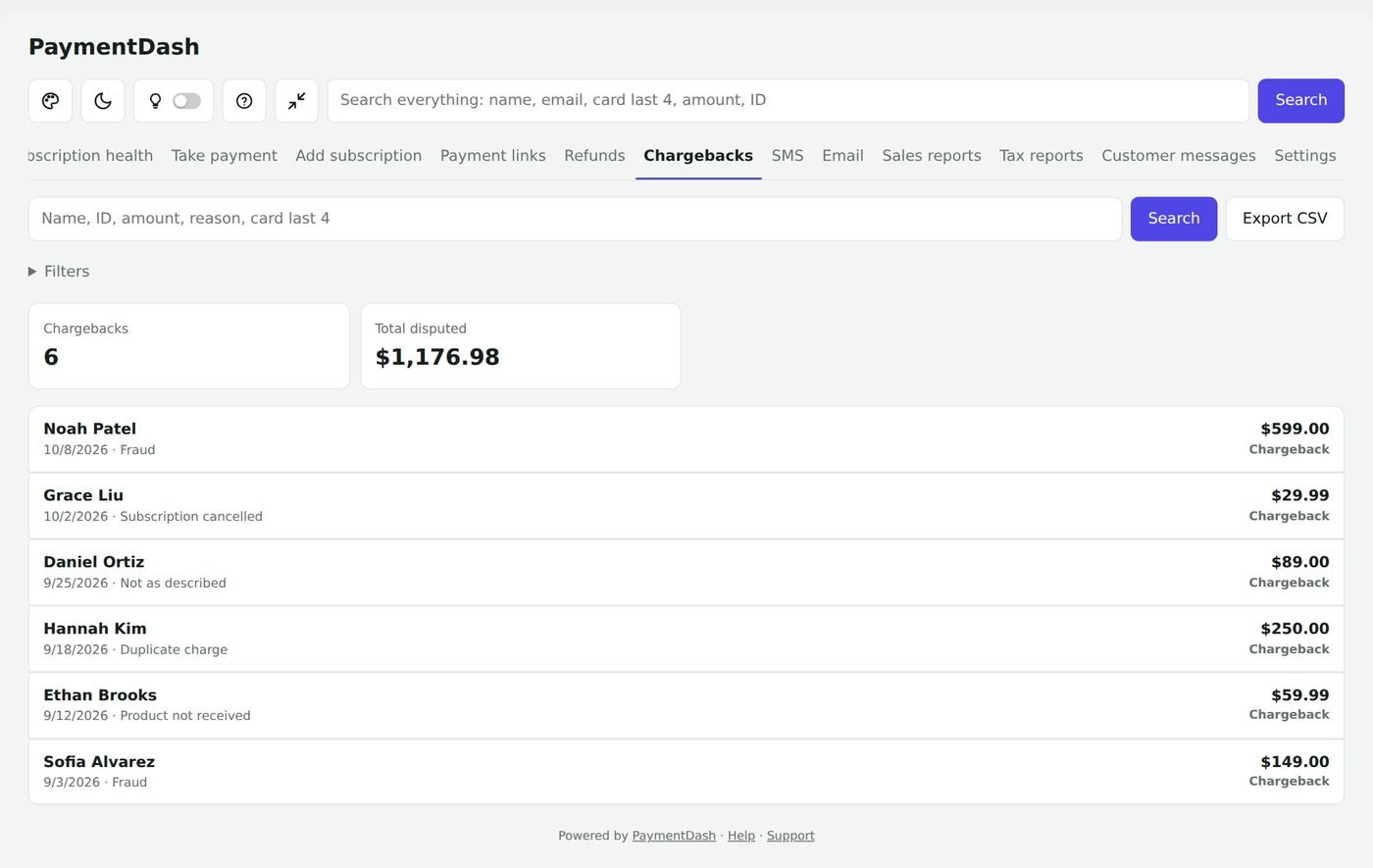Switch to Take payment tab
Screen dimensions: 1373x868
(x=224, y=156)
